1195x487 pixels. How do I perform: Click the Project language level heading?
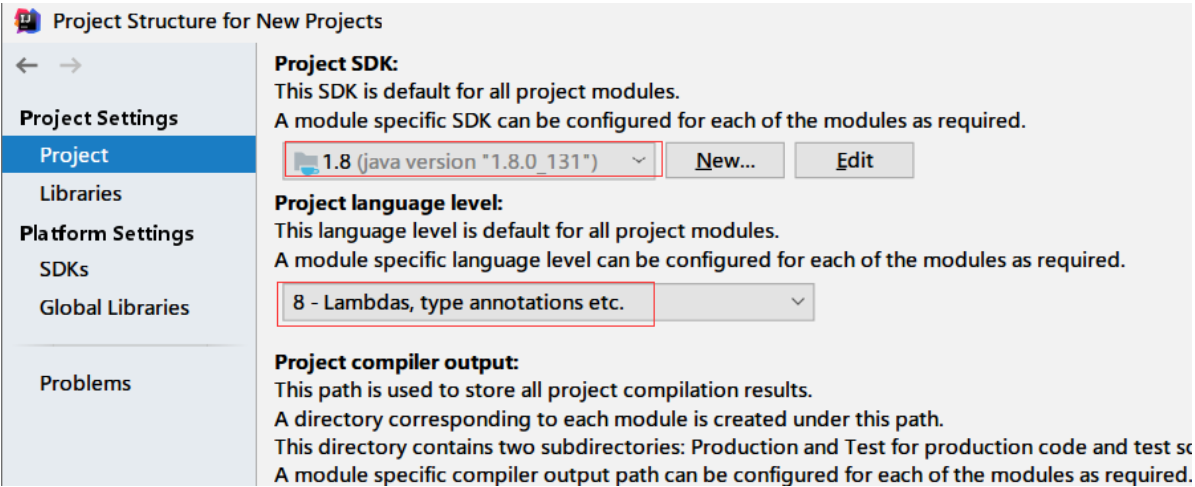[x=389, y=202]
